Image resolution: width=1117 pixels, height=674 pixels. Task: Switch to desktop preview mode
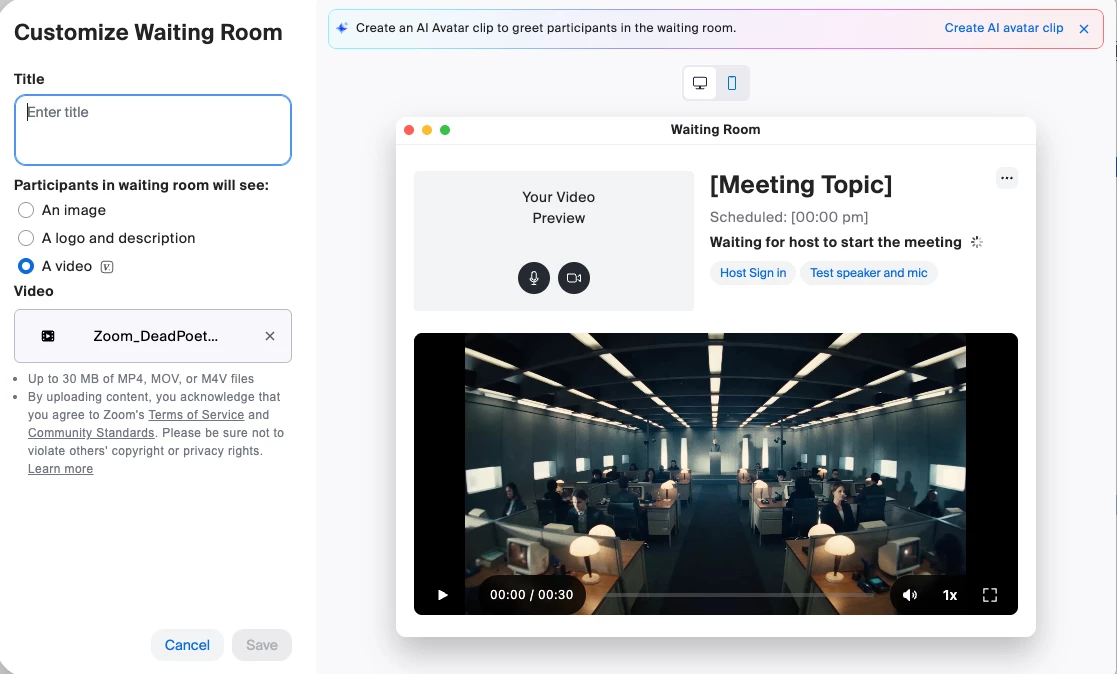tap(700, 83)
